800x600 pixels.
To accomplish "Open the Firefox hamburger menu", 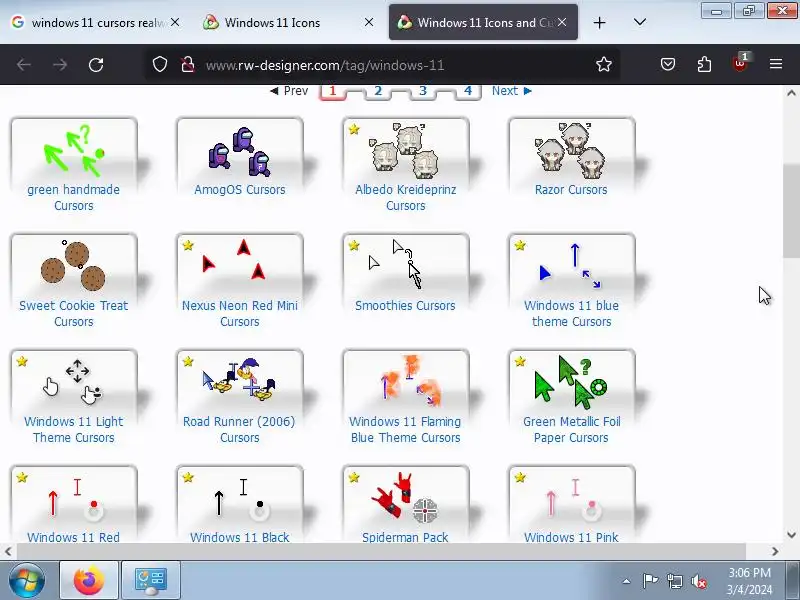I will pos(776,64).
